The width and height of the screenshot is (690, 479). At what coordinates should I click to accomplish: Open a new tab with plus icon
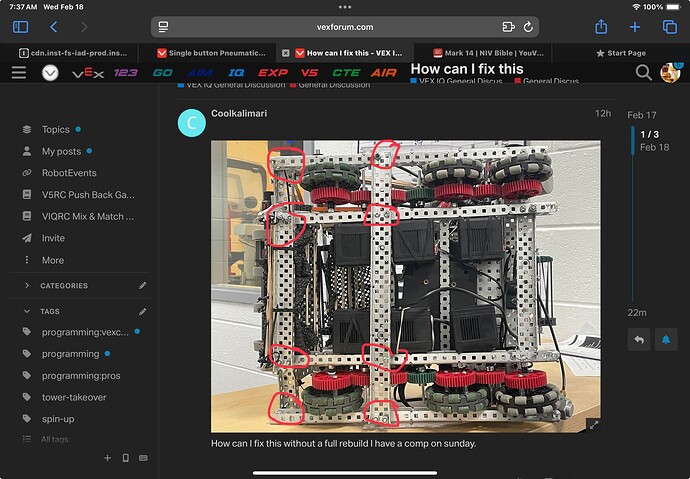point(635,27)
